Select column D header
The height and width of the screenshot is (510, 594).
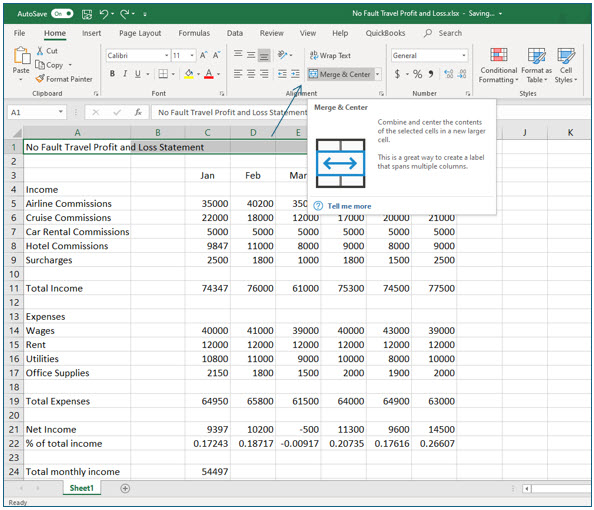coord(253,133)
